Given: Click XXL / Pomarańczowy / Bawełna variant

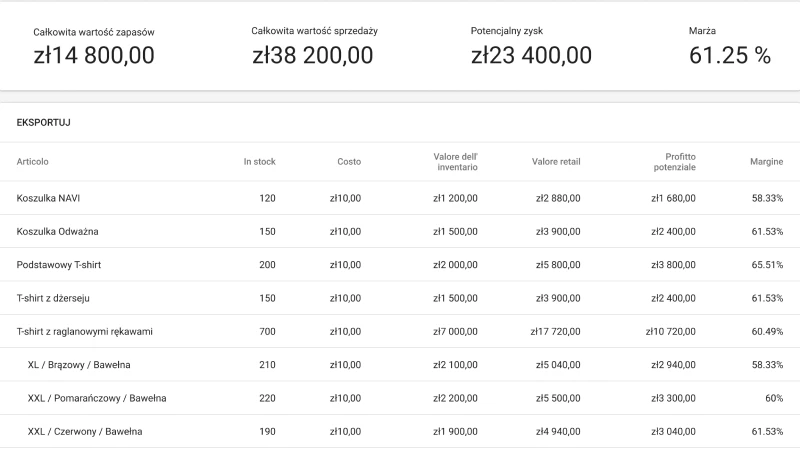Looking at the screenshot, I should pyautogui.click(x=97, y=398).
